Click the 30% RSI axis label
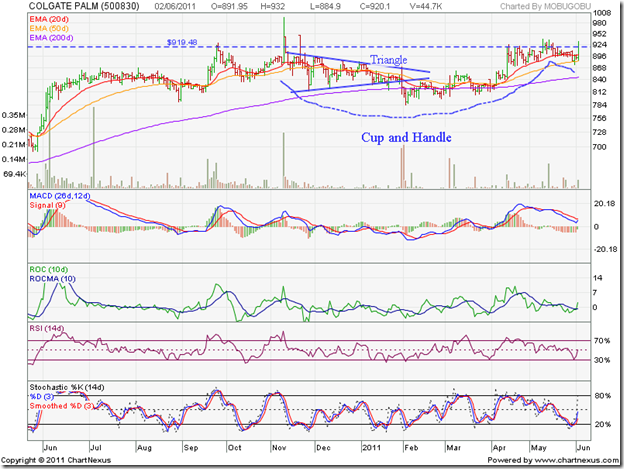The image size is (624, 469). (602, 360)
